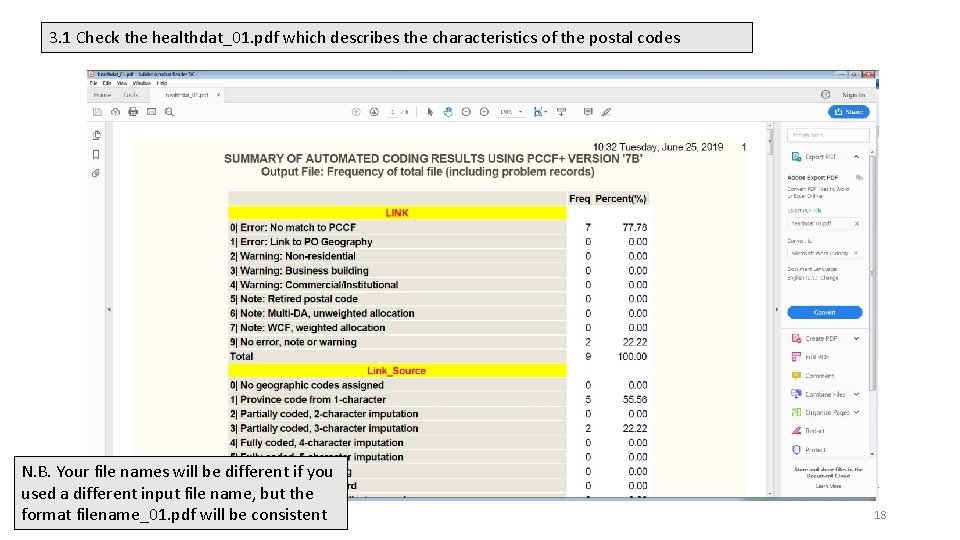Click the document vertical scrollbar
This screenshot has height=540, width=960.
click(770, 309)
